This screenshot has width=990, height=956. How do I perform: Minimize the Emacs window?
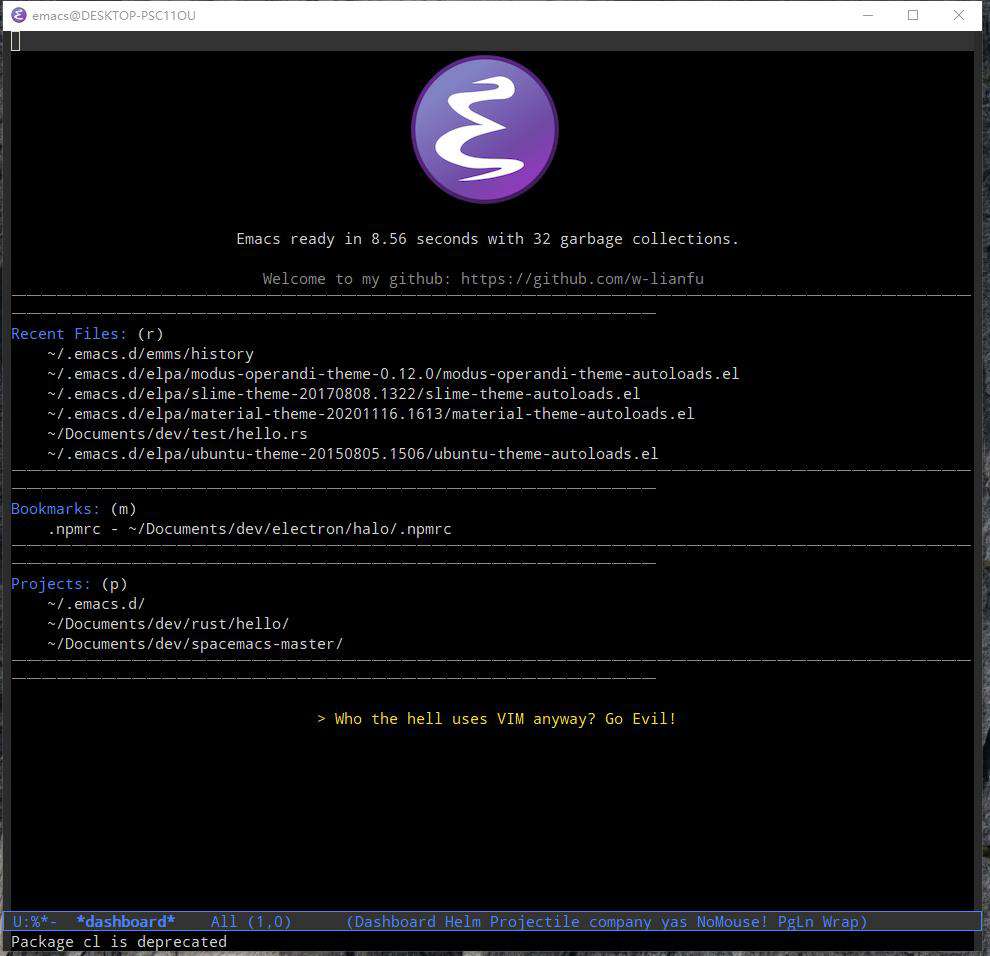pos(868,15)
